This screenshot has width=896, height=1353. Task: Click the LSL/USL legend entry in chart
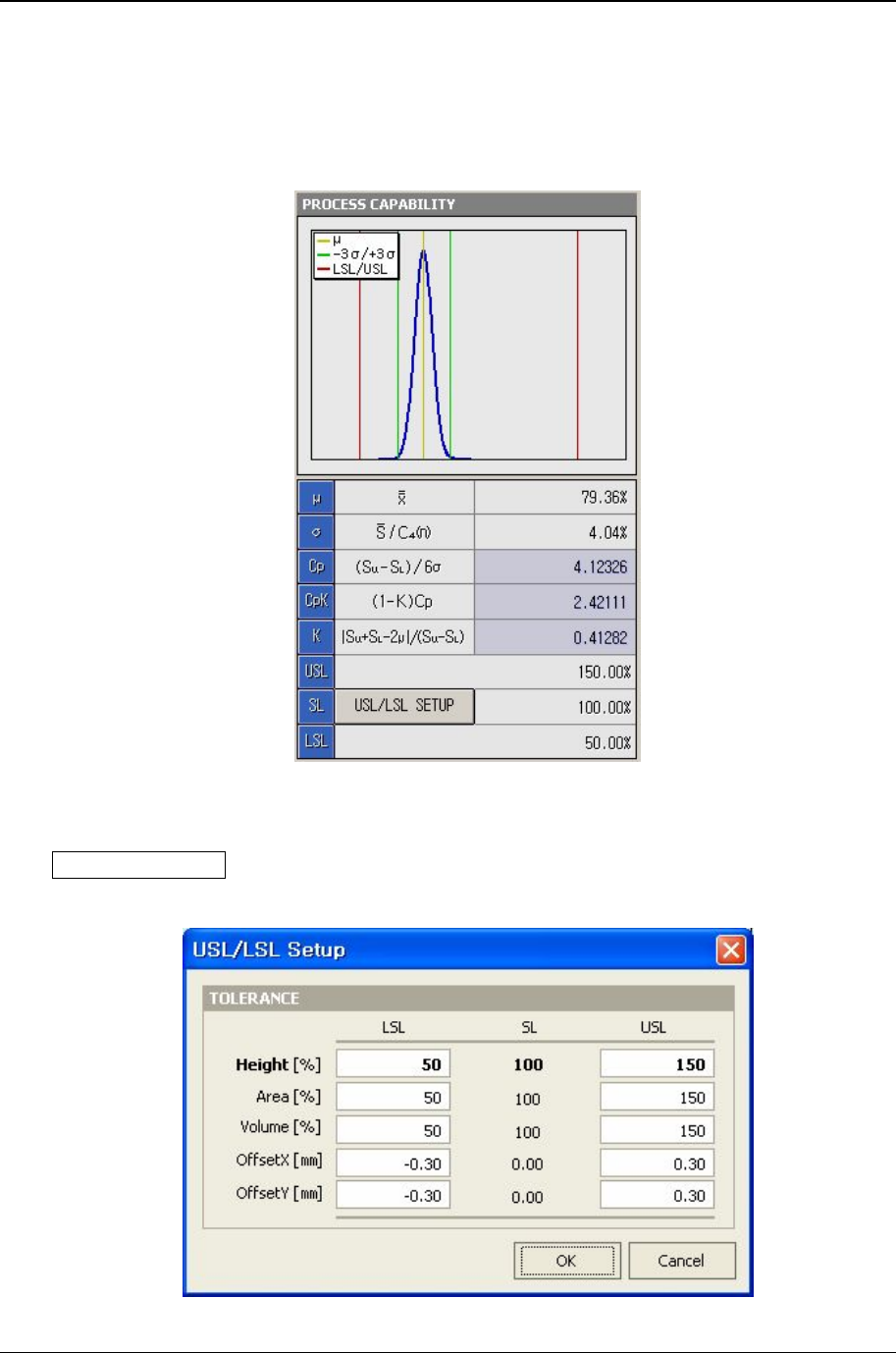[353, 269]
